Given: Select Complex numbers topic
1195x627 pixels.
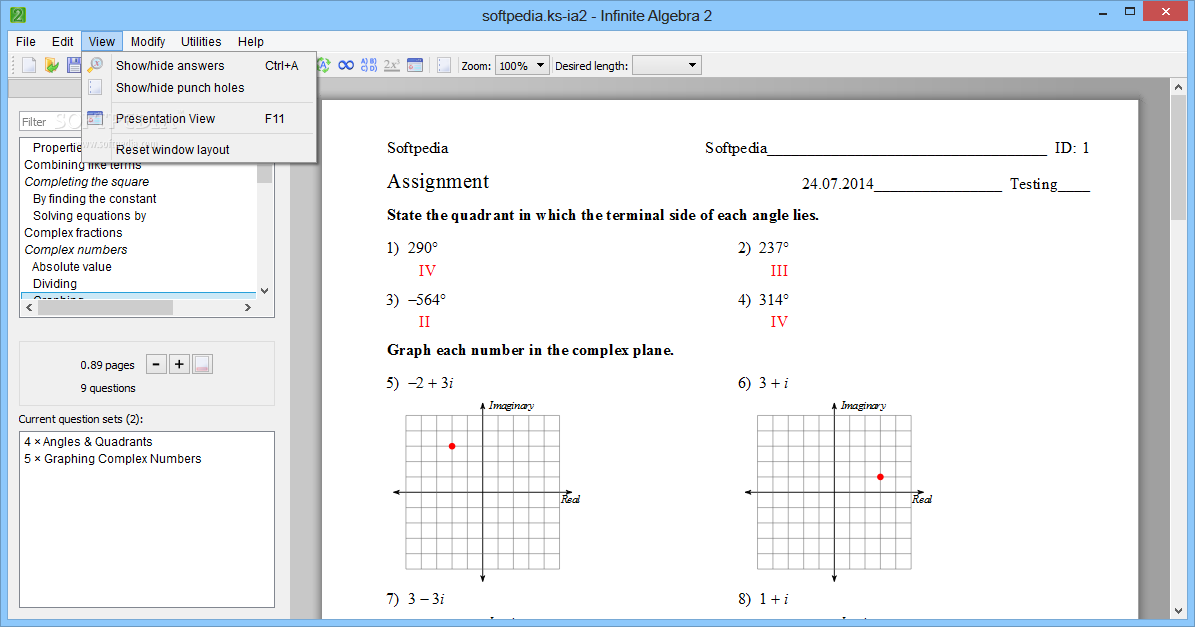Looking at the screenshot, I should point(75,250).
